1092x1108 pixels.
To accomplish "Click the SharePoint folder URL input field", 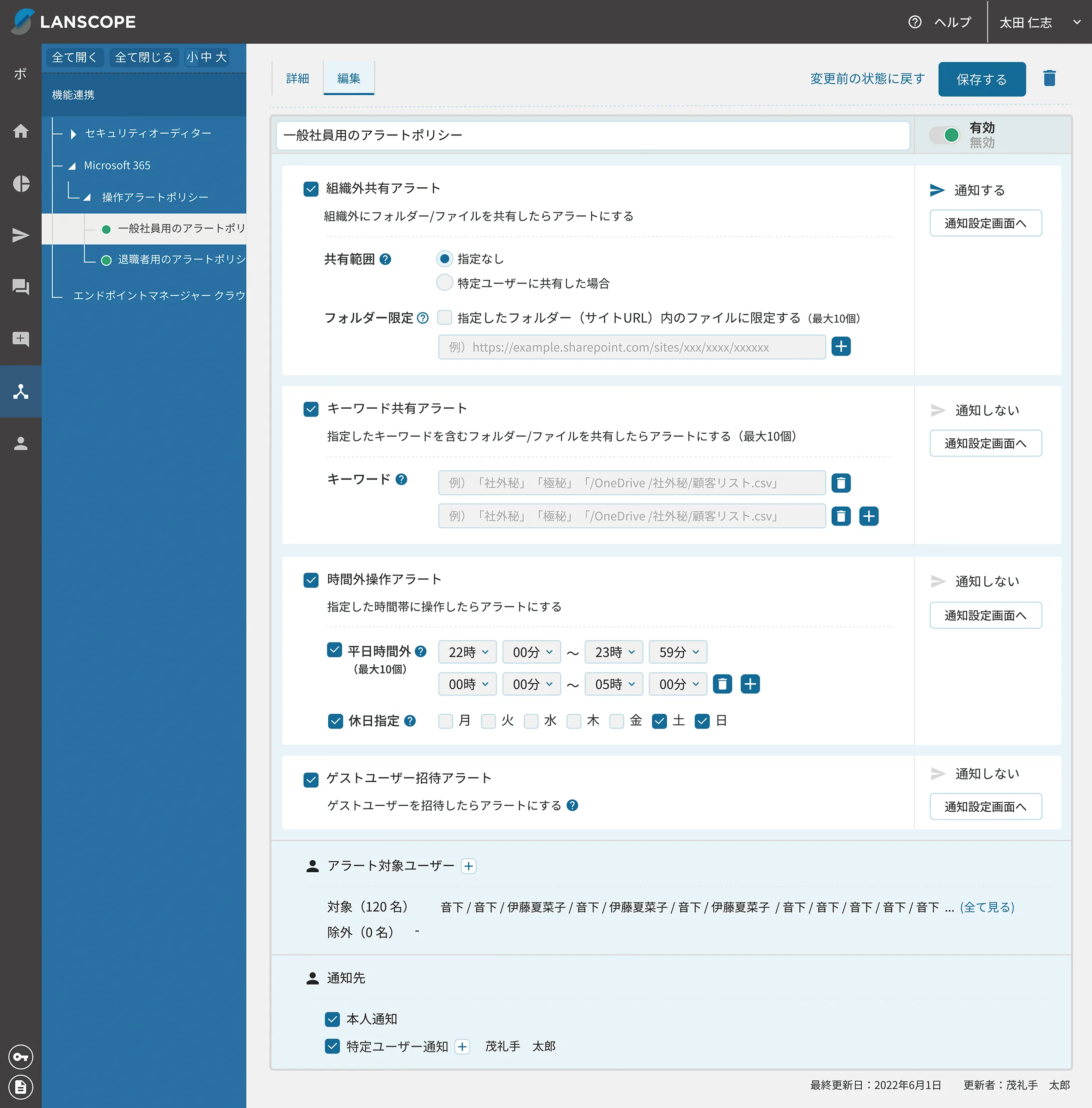I will coord(632,347).
